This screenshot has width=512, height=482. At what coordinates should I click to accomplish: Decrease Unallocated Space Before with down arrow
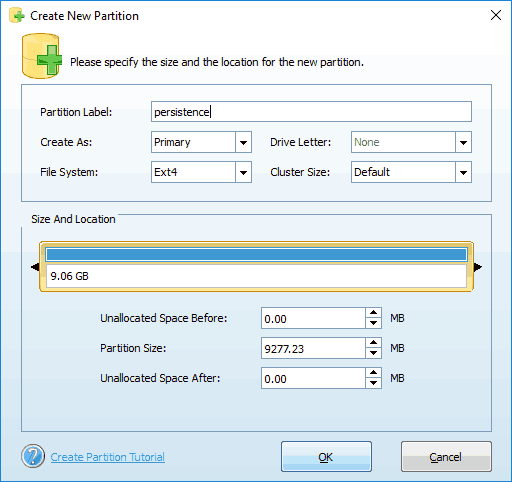click(373, 323)
